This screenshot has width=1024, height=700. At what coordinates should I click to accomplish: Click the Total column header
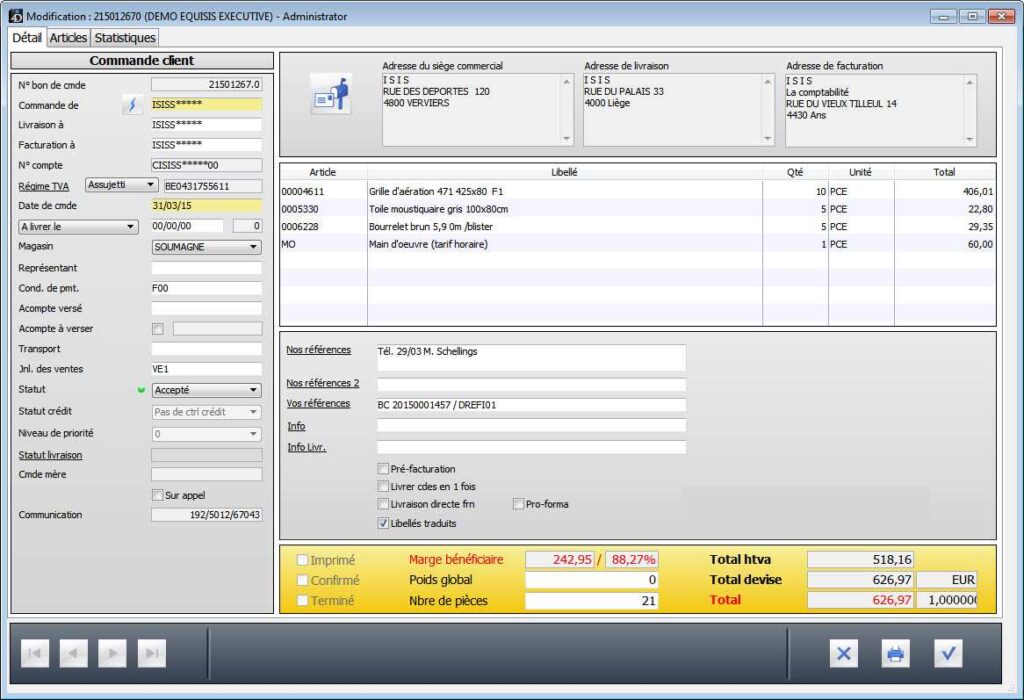coord(944,172)
